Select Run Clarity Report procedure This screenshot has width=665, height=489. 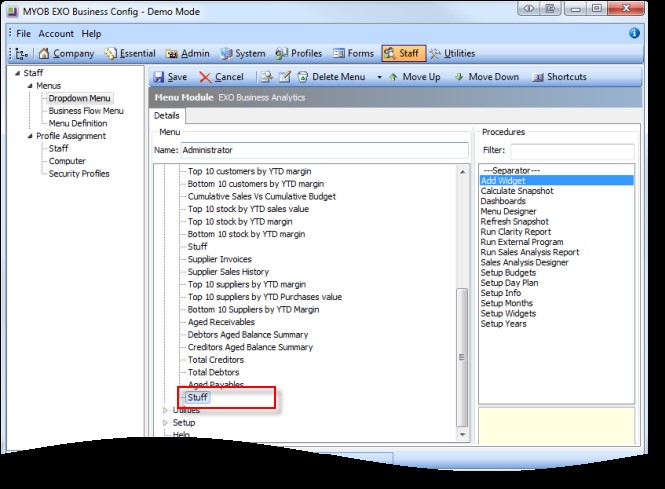tap(516, 232)
